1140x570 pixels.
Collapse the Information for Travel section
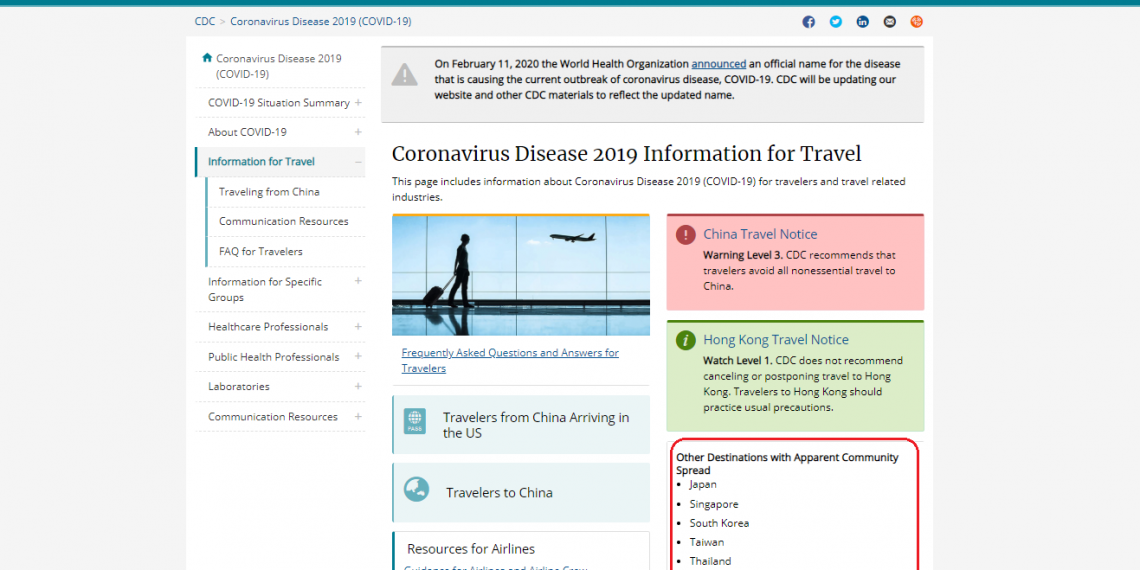(x=358, y=162)
